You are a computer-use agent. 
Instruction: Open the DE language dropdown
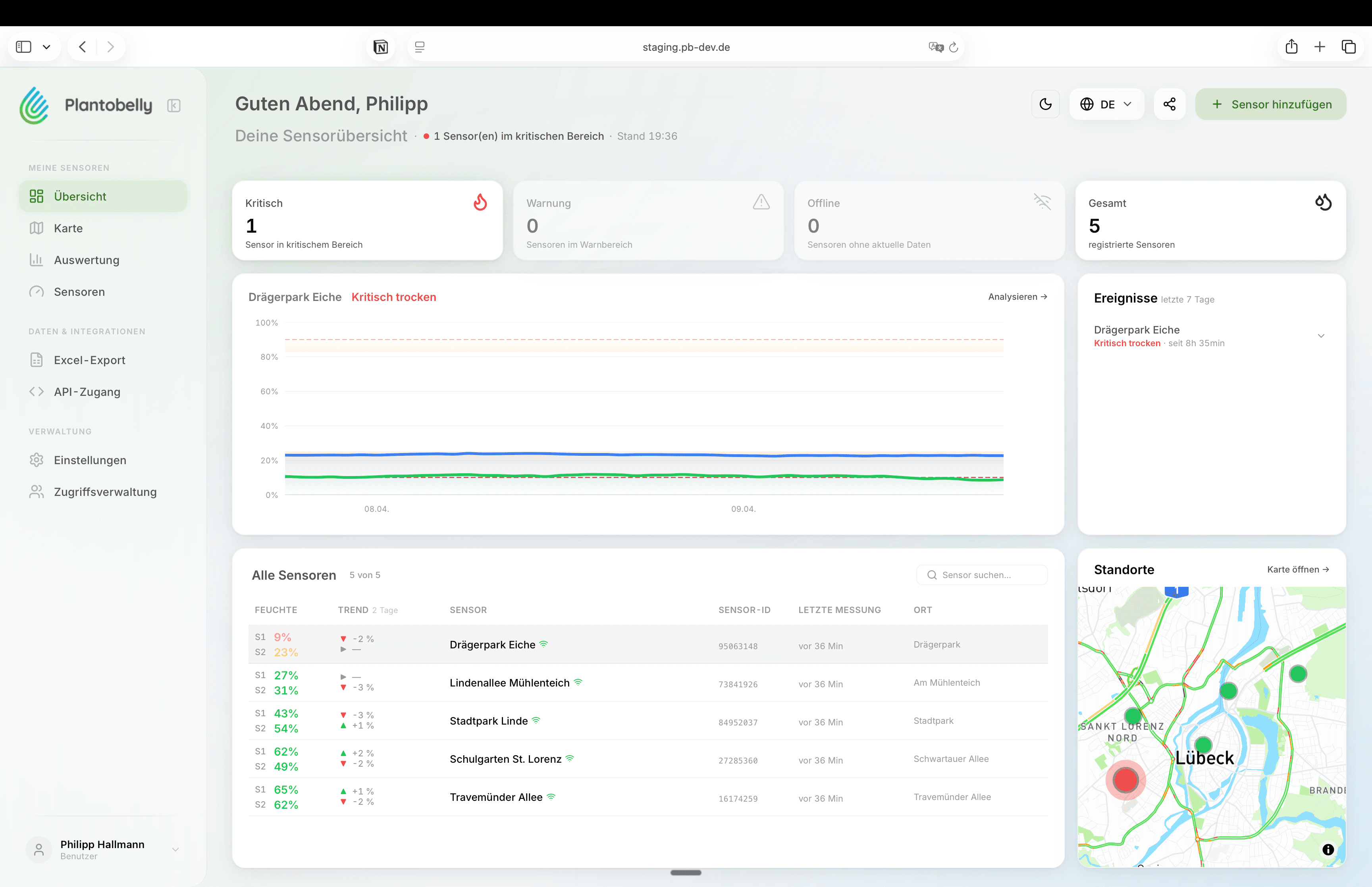click(x=1106, y=104)
